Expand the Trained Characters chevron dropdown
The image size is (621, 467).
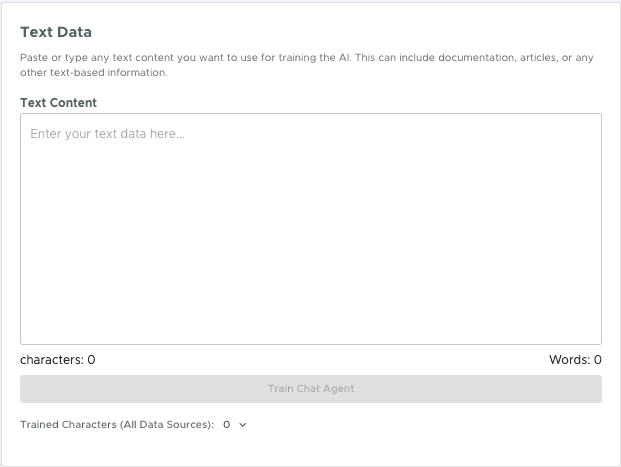(243, 425)
